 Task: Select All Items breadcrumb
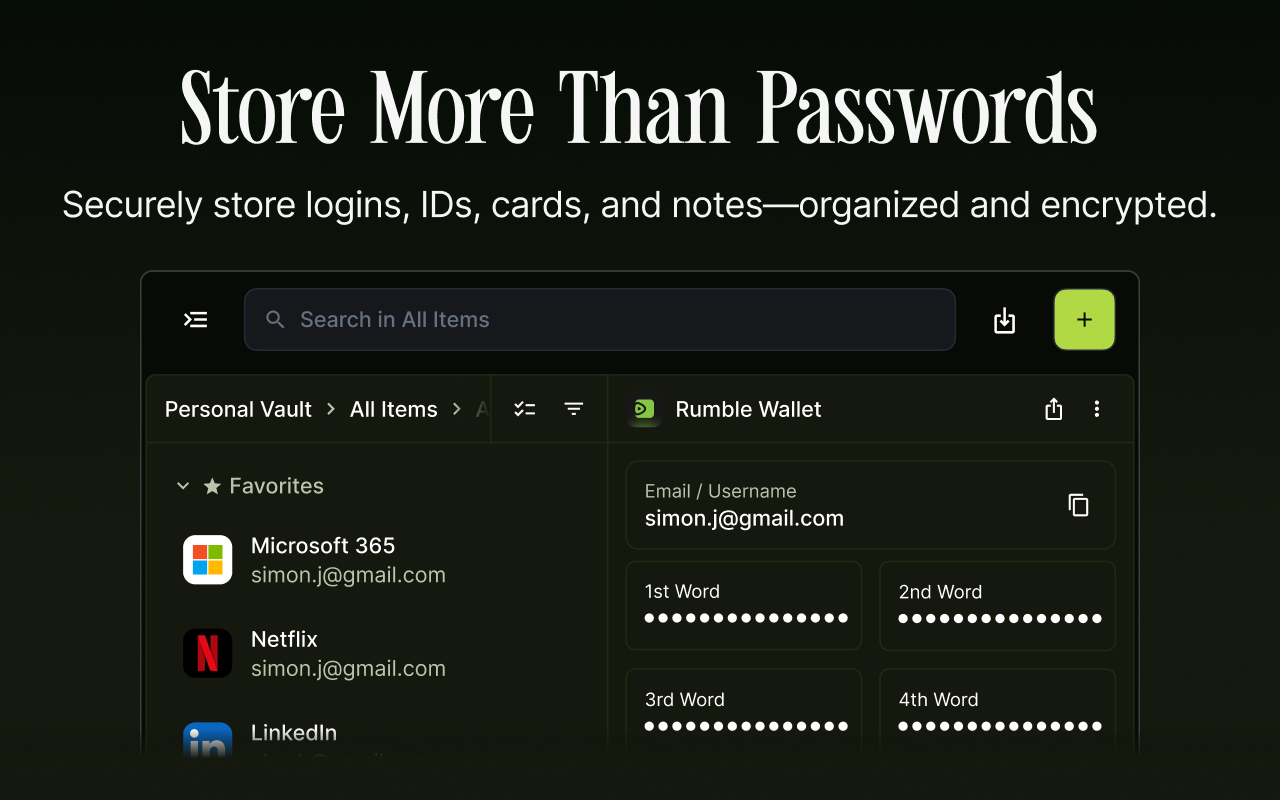(x=394, y=409)
